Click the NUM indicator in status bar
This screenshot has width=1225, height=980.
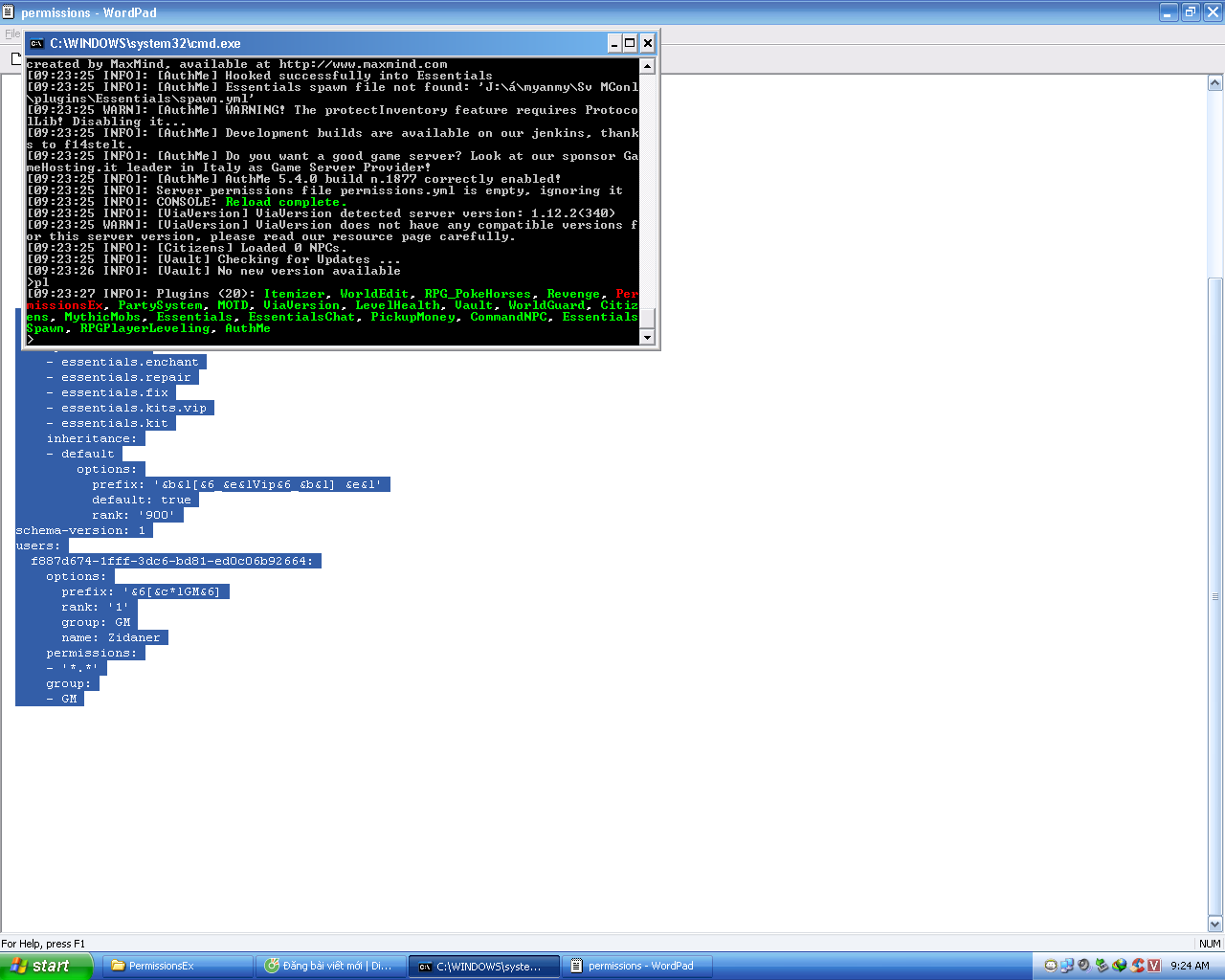pos(1210,944)
